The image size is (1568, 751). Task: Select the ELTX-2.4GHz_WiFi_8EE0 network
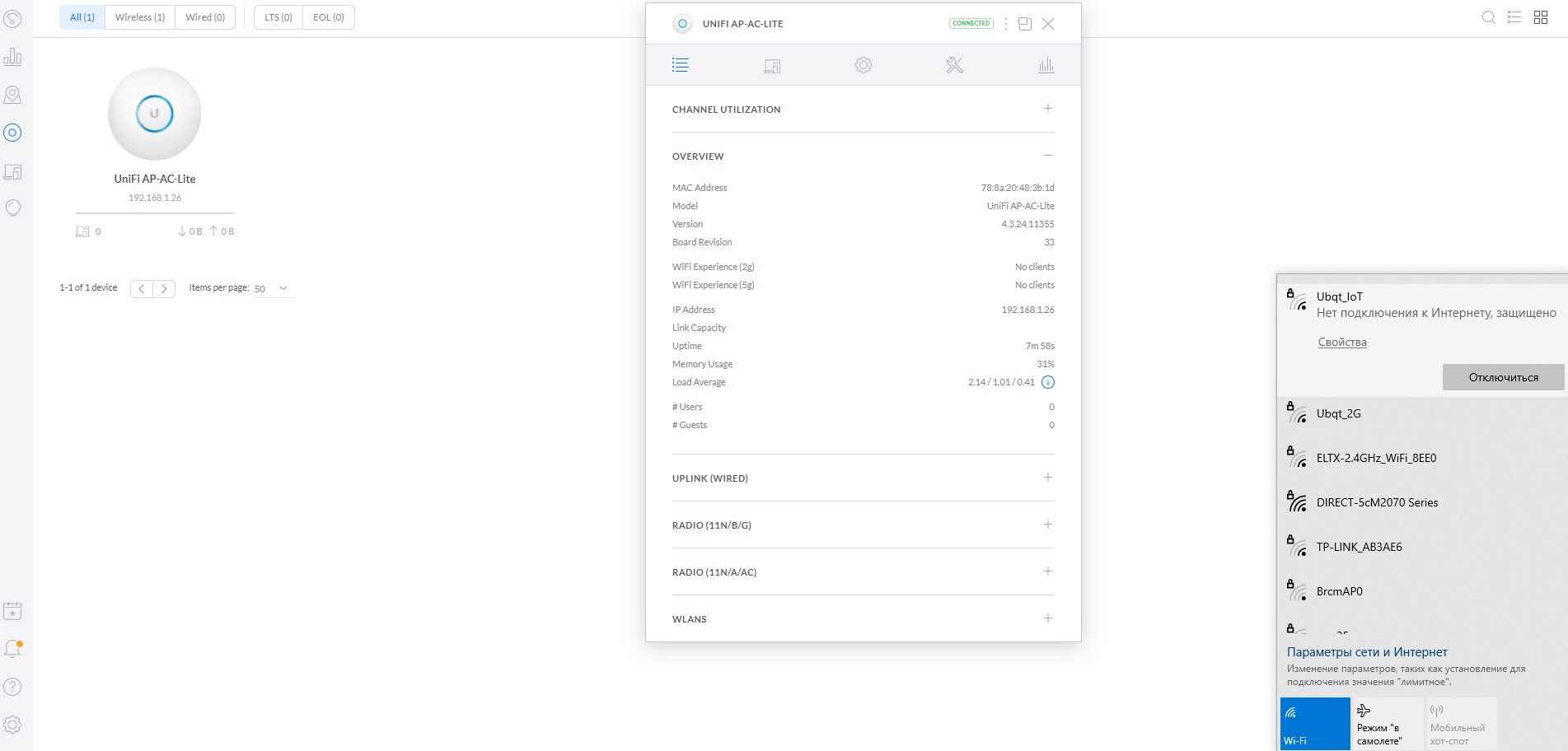1422,458
